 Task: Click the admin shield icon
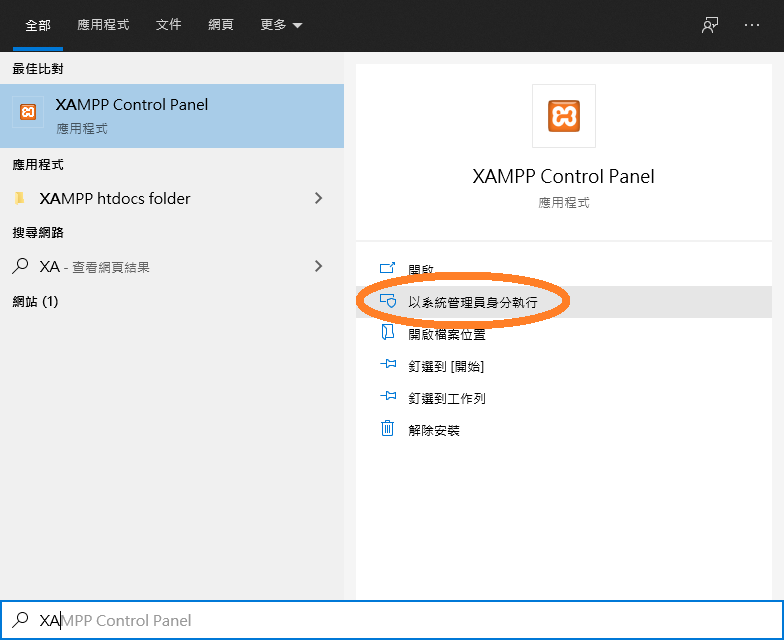388,301
